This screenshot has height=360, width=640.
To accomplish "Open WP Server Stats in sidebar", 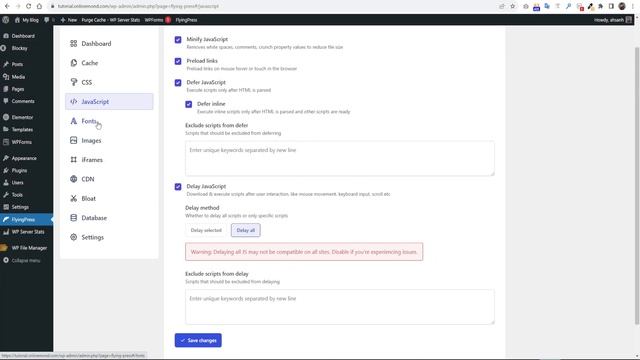I will 27,232.
